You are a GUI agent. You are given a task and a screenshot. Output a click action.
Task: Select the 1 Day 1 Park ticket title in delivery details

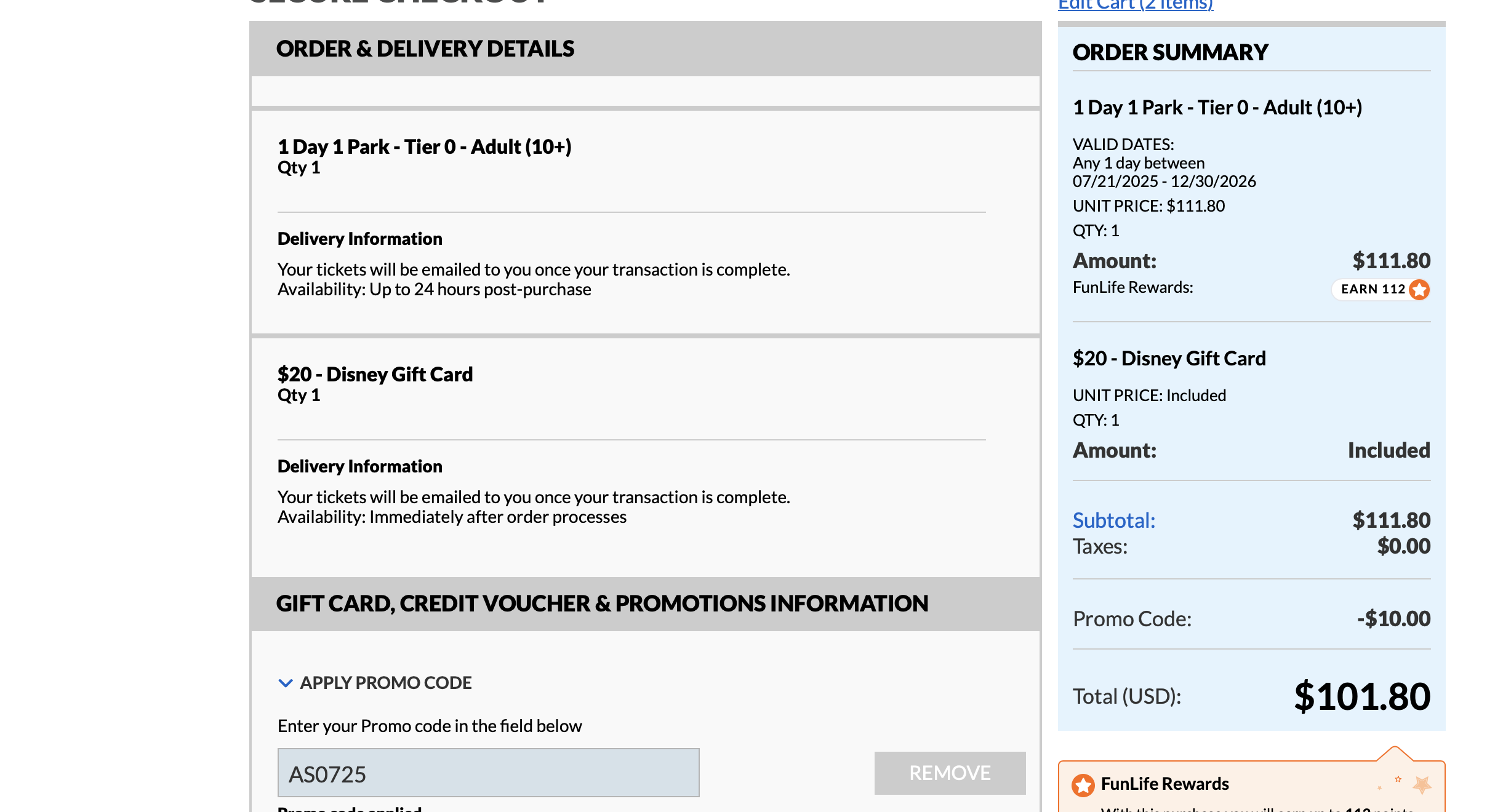(x=425, y=147)
